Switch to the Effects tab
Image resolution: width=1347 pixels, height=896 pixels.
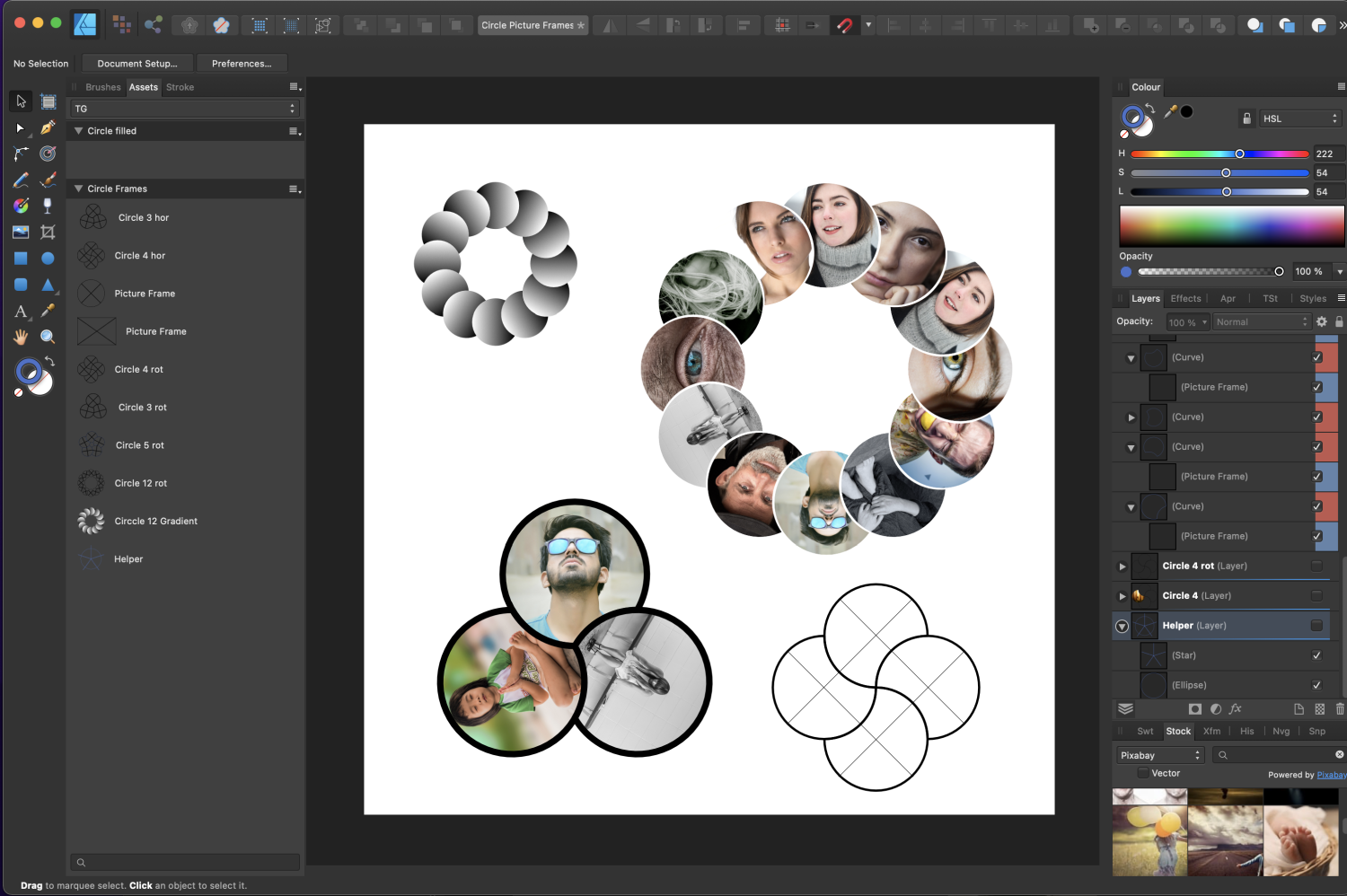point(1185,298)
